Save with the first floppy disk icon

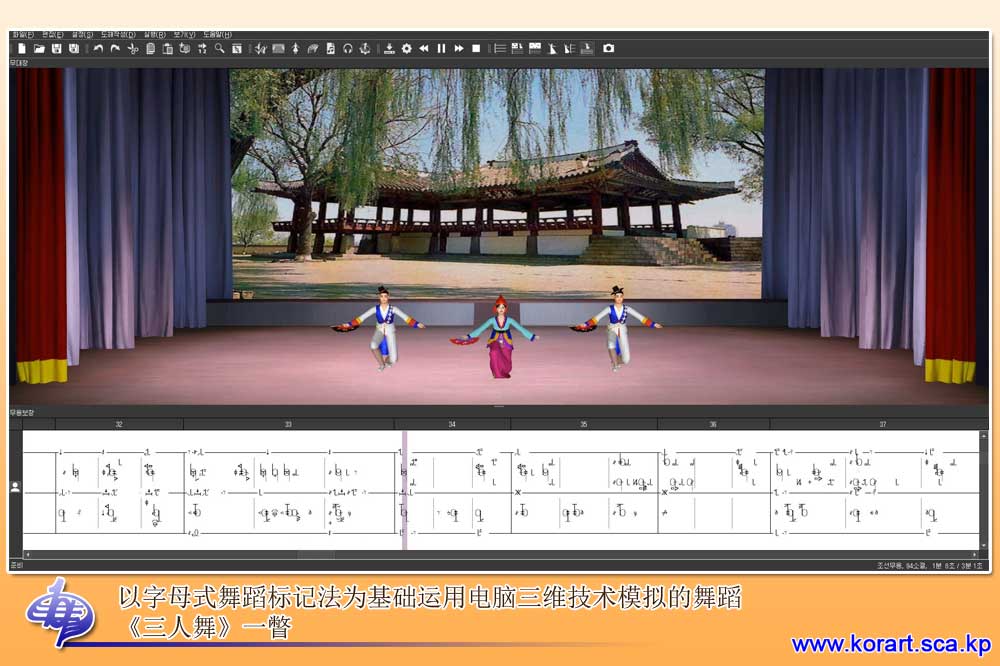click(x=57, y=48)
